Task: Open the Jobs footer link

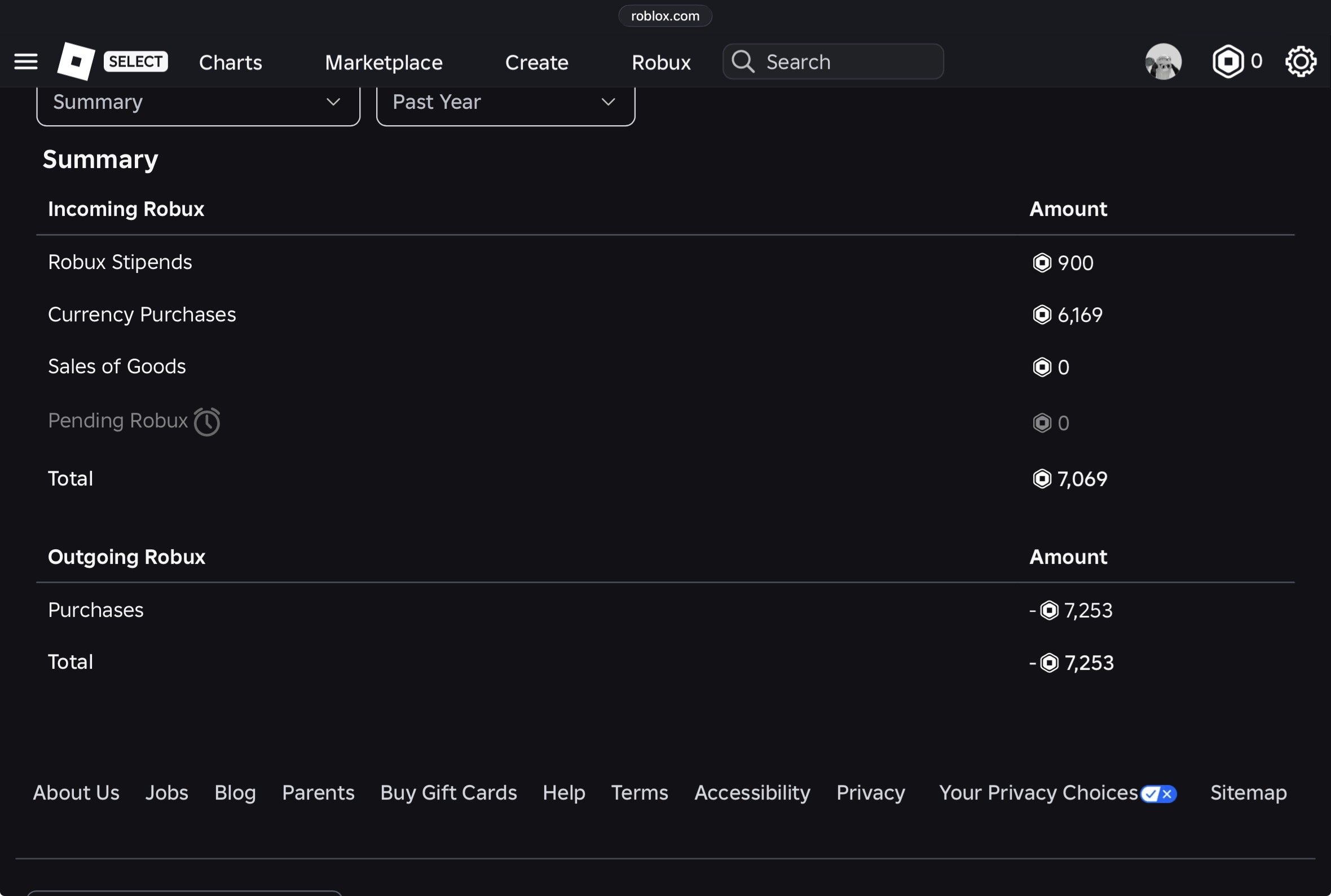Action: pyautogui.click(x=167, y=793)
